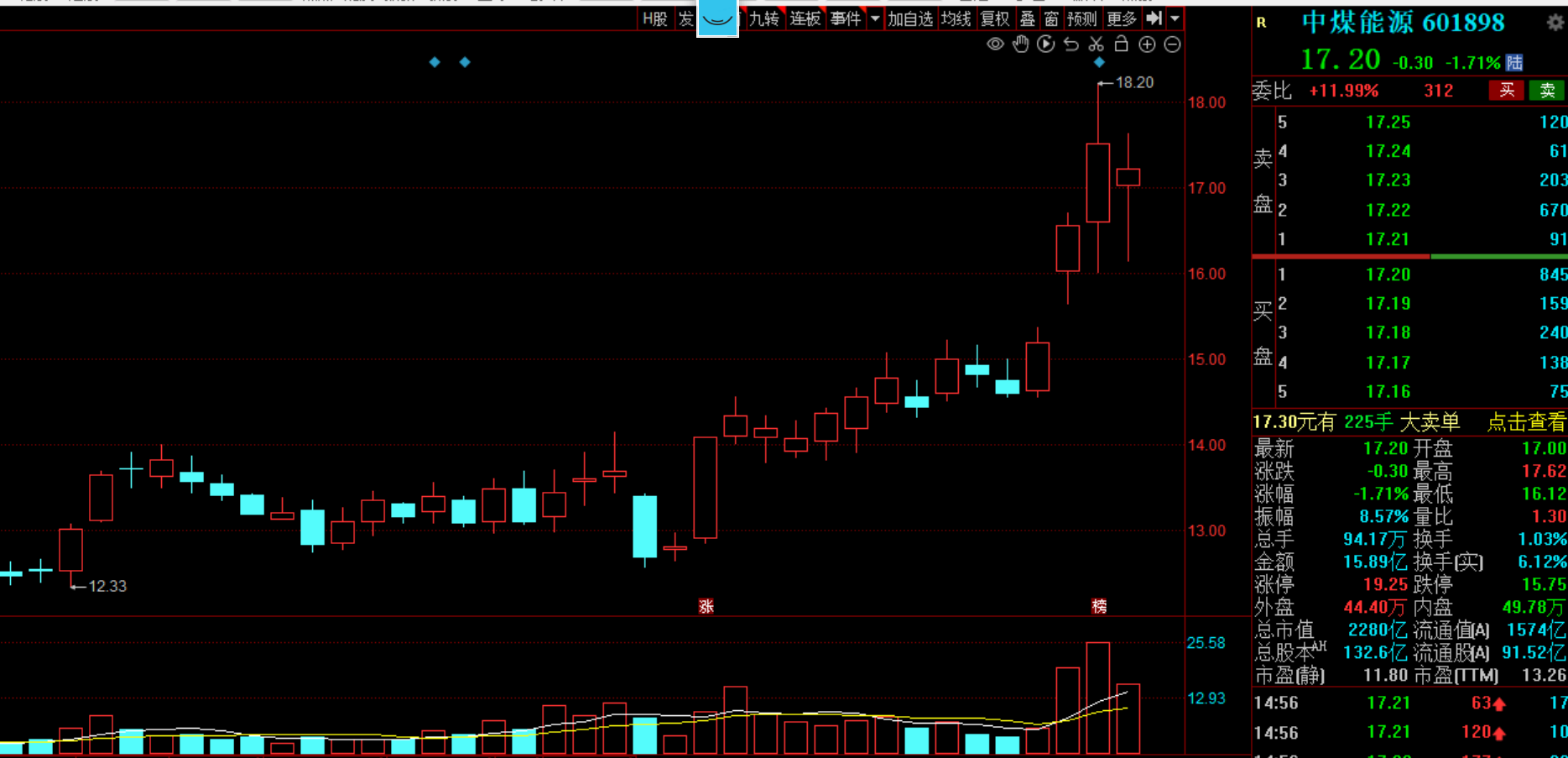Click the 12.33 low price label
Image resolution: width=1568 pixels, height=758 pixels.
[x=107, y=586]
